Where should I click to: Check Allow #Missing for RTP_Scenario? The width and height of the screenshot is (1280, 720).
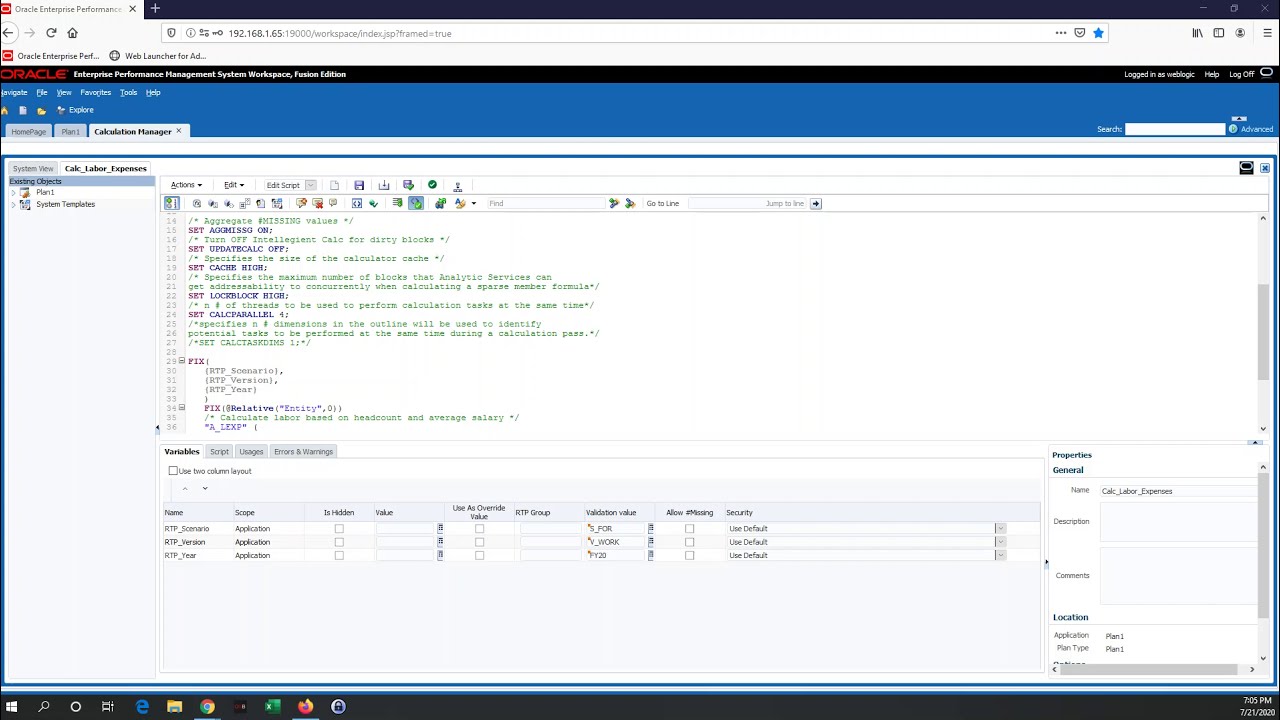(689, 528)
